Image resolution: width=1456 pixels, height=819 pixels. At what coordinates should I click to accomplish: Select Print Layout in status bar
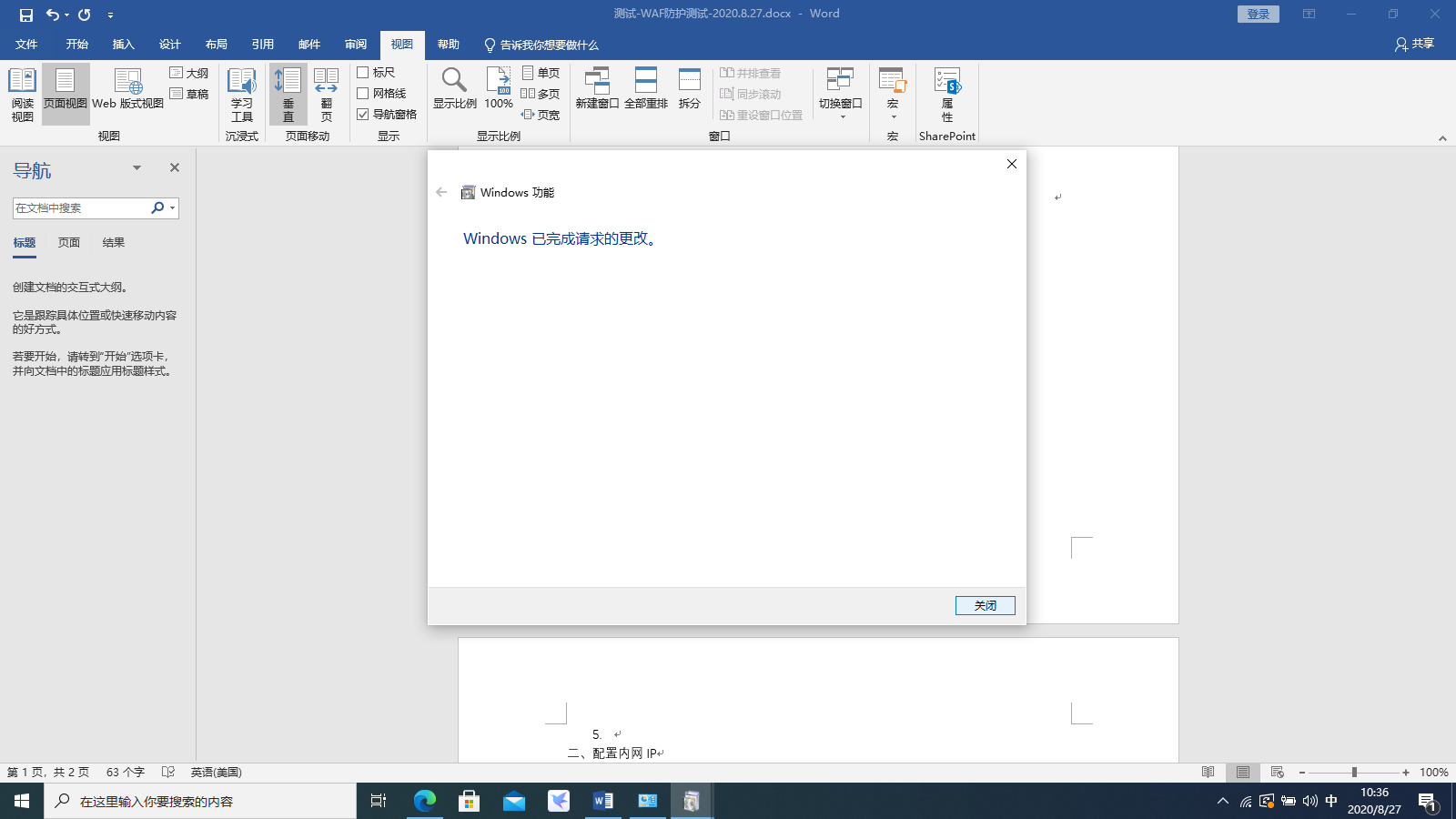coord(1242,772)
